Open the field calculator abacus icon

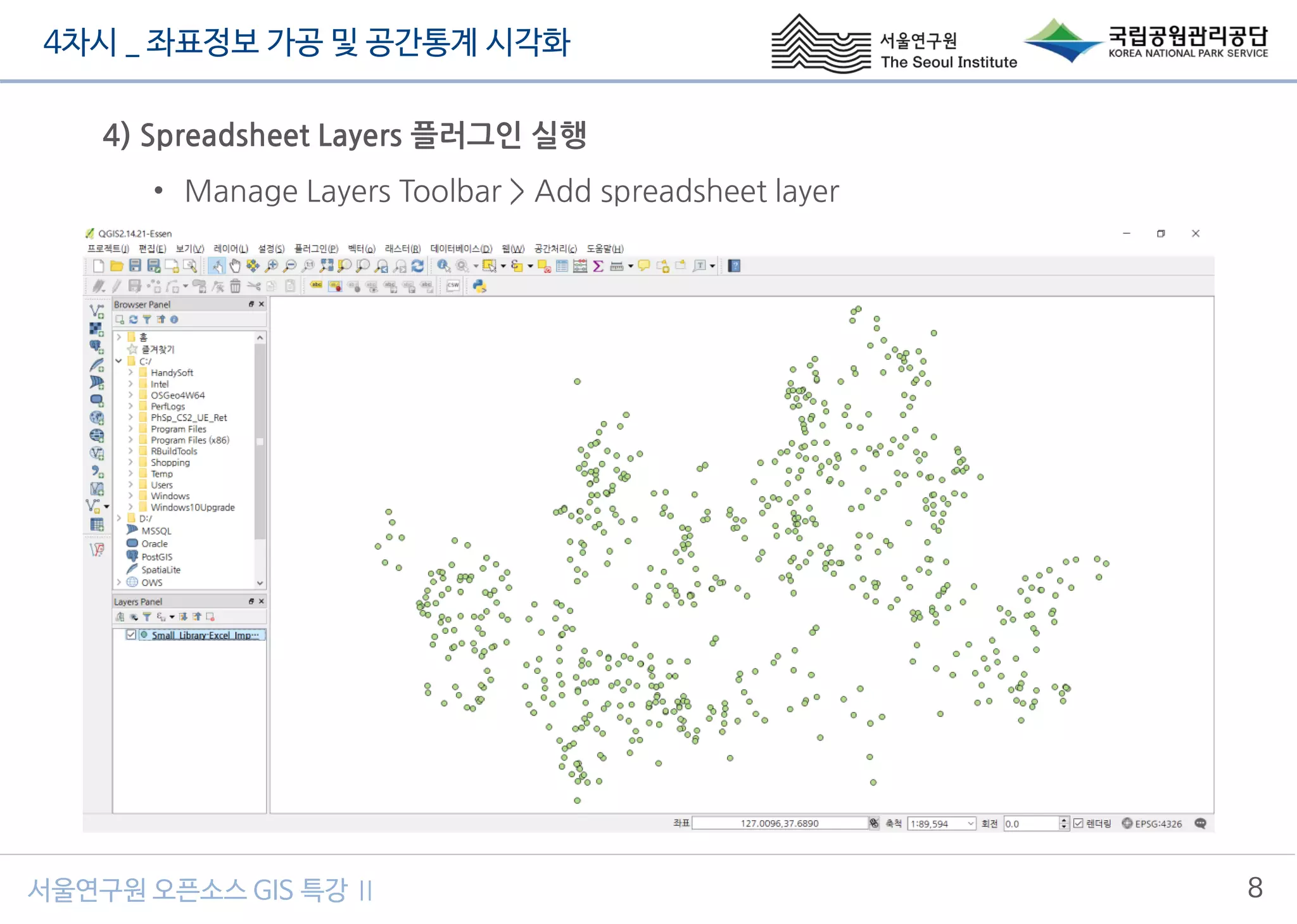(x=580, y=266)
